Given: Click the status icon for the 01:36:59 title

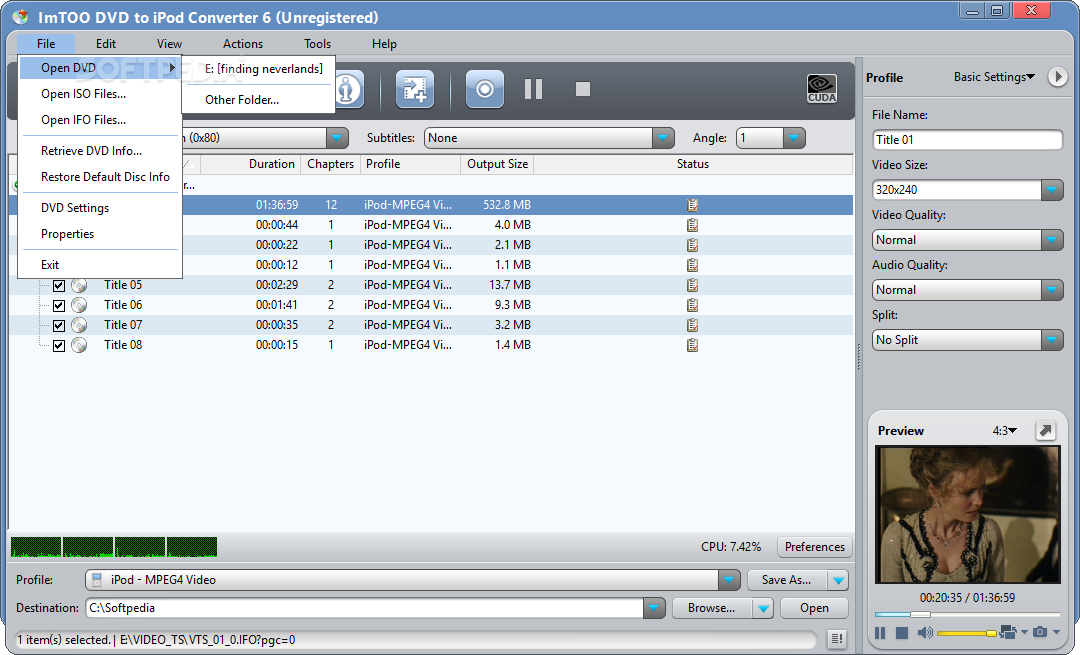Looking at the screenshot, I should (692, 205).
